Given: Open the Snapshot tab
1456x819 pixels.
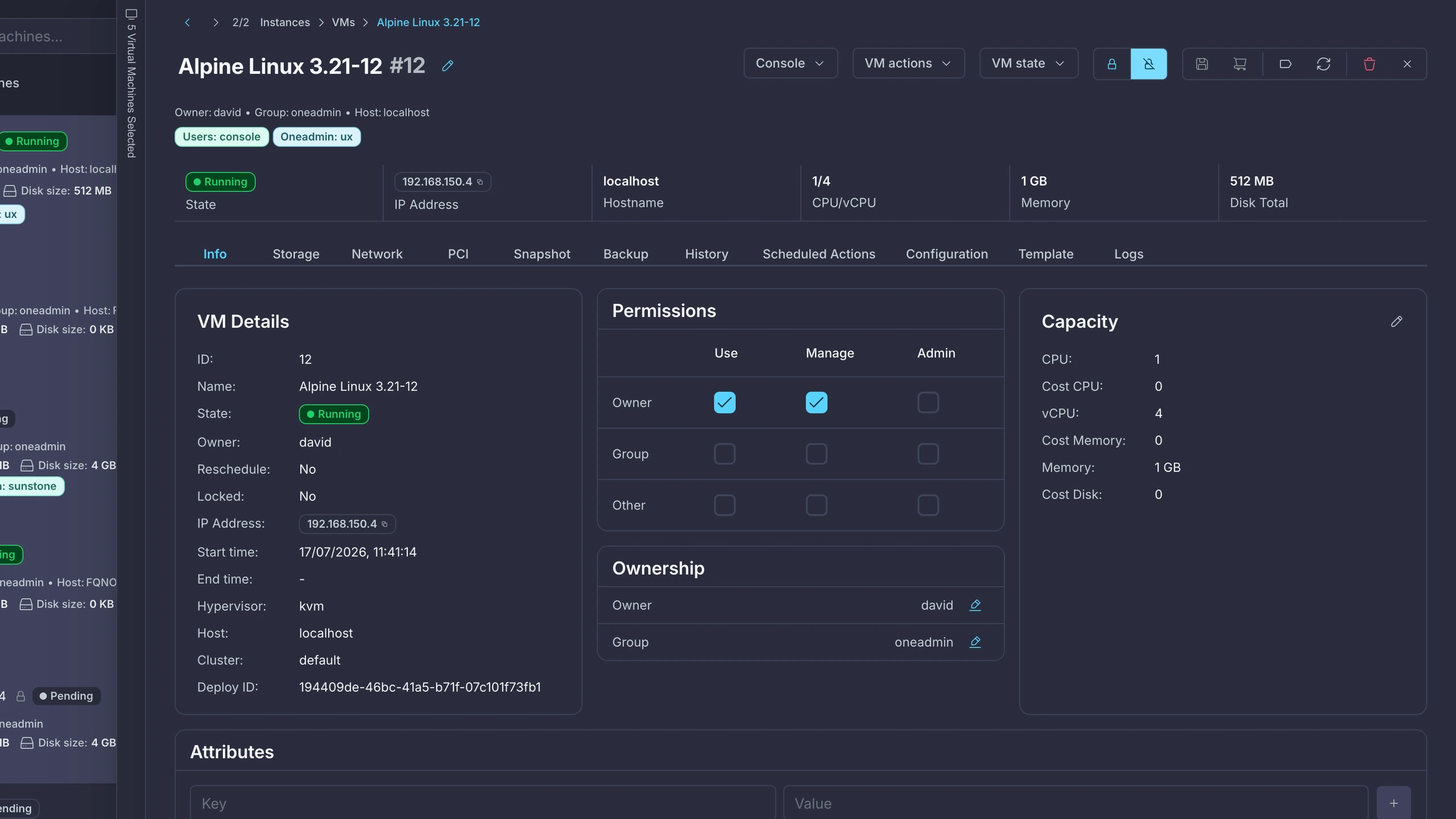Looking at the screenshot, I should [541, 254].
